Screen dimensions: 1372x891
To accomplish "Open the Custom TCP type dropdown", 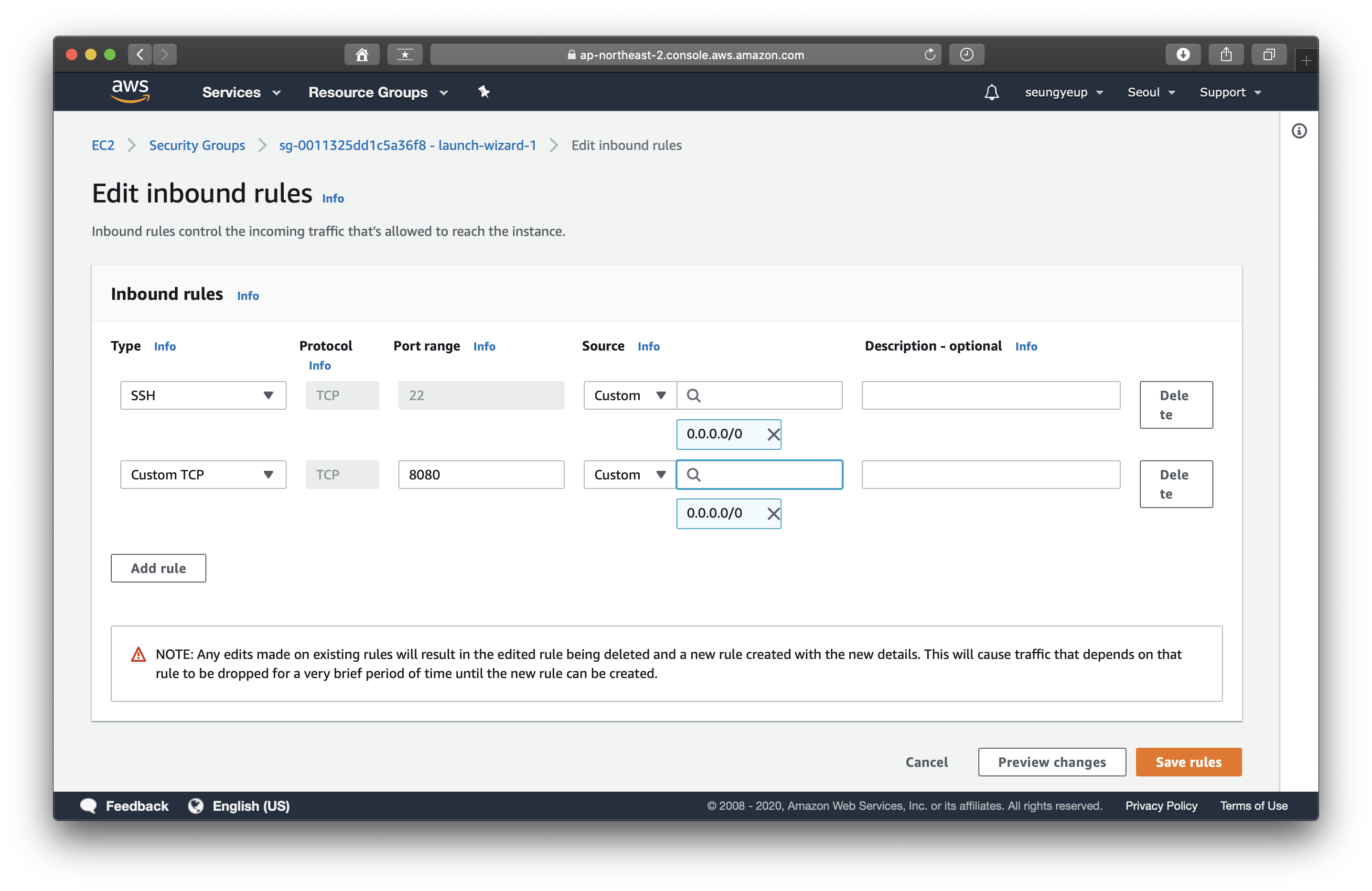I will click(203, 475).
